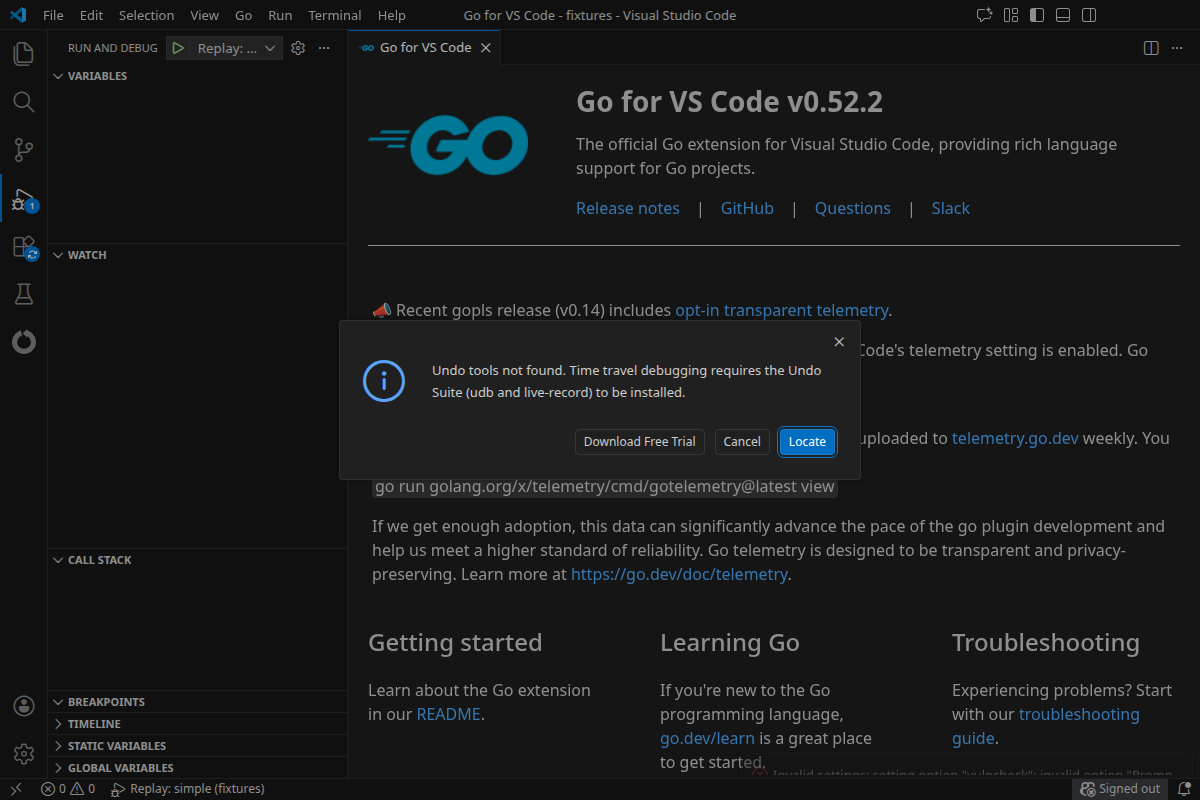
Task: Open the Undo time travel debug icon
Action: click(23, 342)
